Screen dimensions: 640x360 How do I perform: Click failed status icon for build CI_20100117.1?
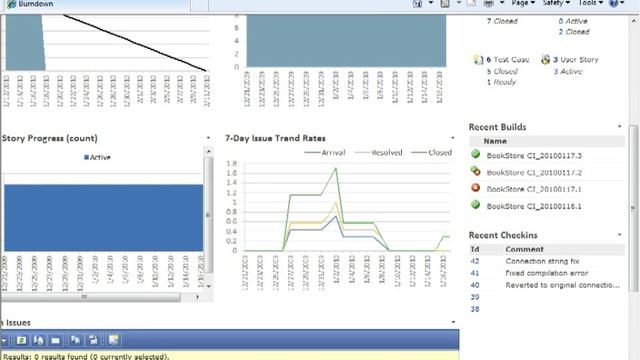[x=476, y=188]
